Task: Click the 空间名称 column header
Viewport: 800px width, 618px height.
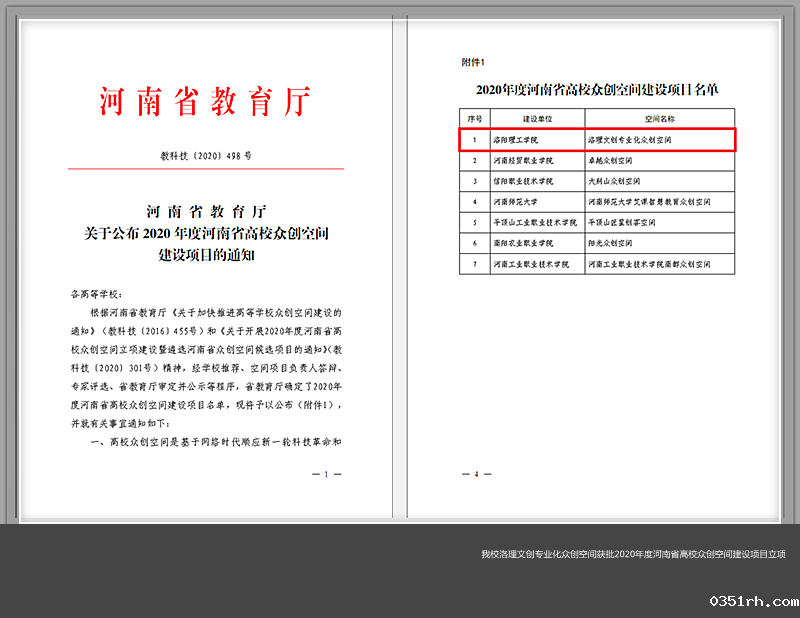Action: 660,119
